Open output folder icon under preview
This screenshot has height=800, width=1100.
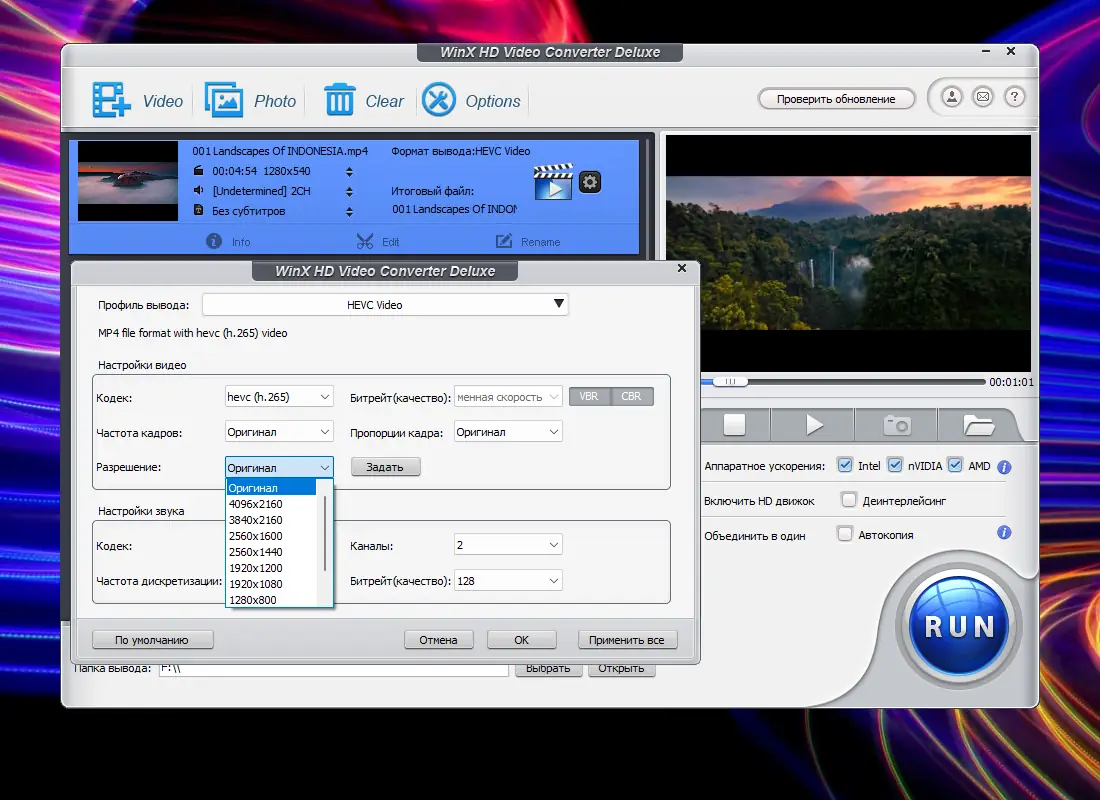point(978,425)
